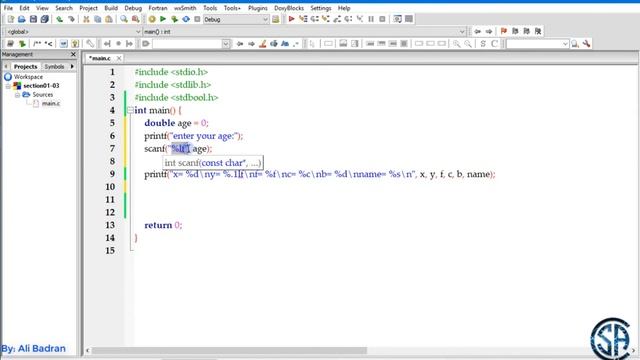The height and width of the screenshot is (360, 640).
Task: Click the Abort build icon
Action: pos(197,19)
